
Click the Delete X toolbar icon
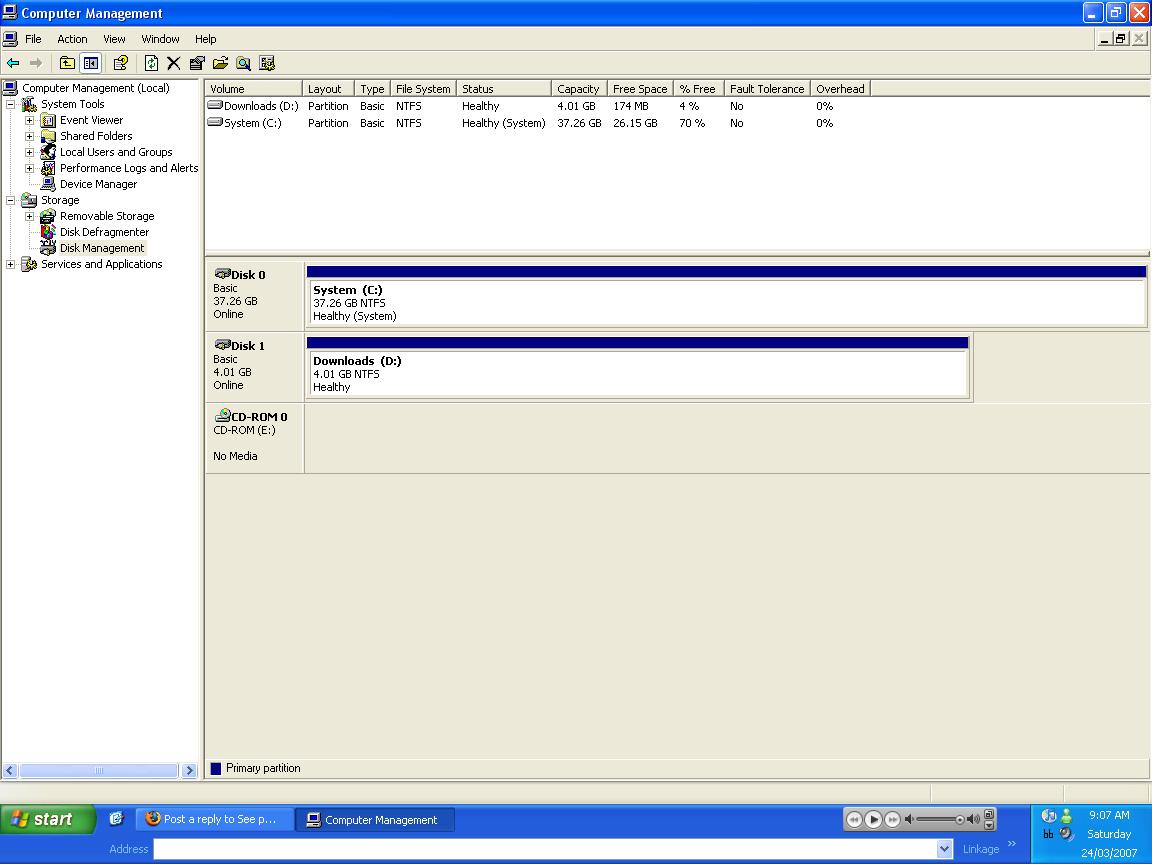pos(173,63)
